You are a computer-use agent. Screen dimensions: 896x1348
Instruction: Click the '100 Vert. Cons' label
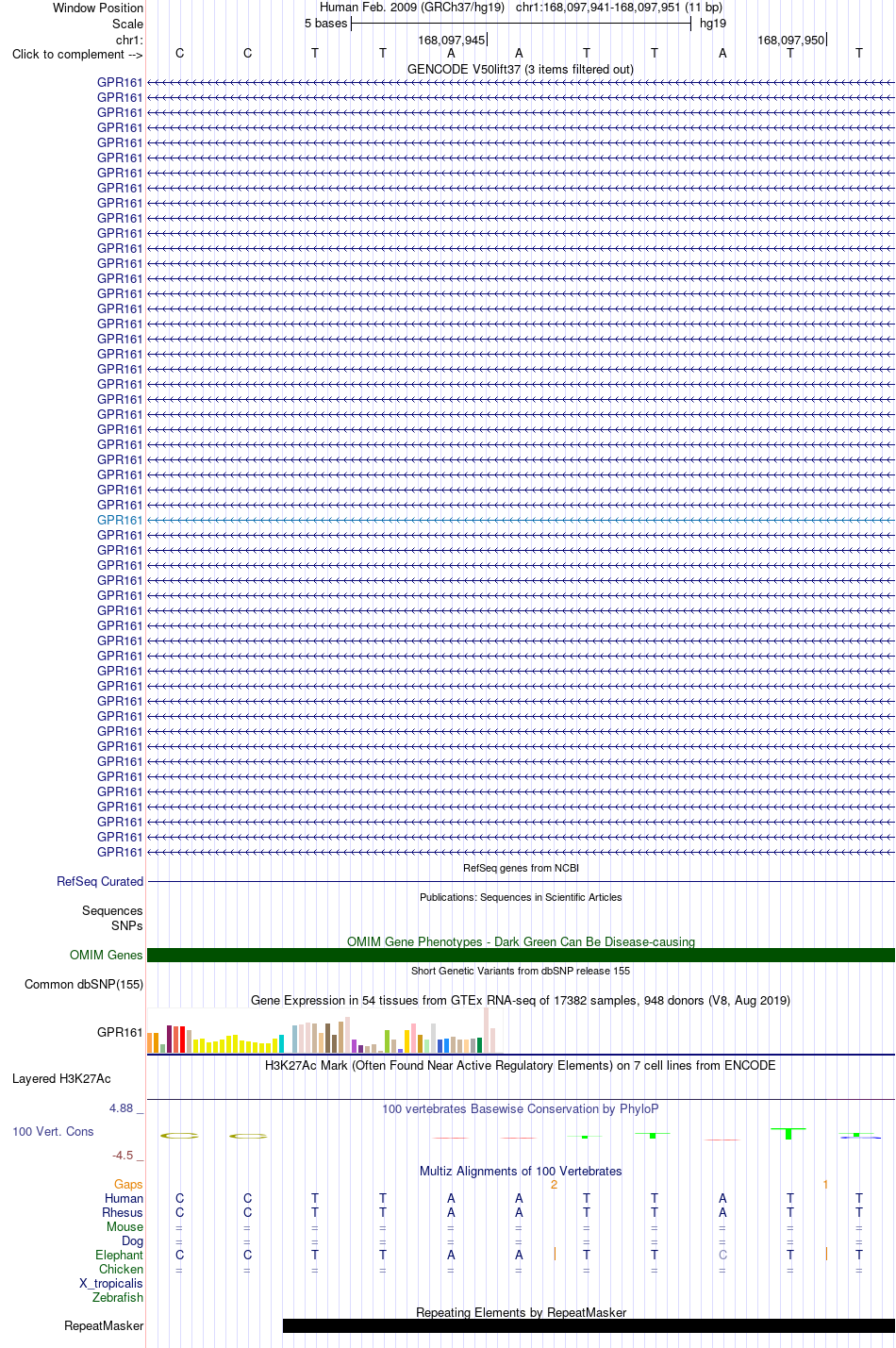[53, 1131]
